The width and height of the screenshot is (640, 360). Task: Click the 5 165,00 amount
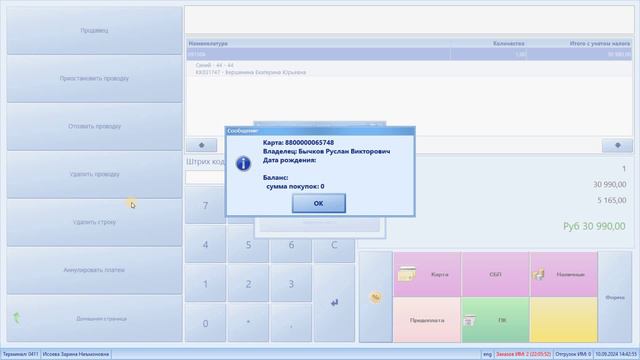[x=611, y=200]
